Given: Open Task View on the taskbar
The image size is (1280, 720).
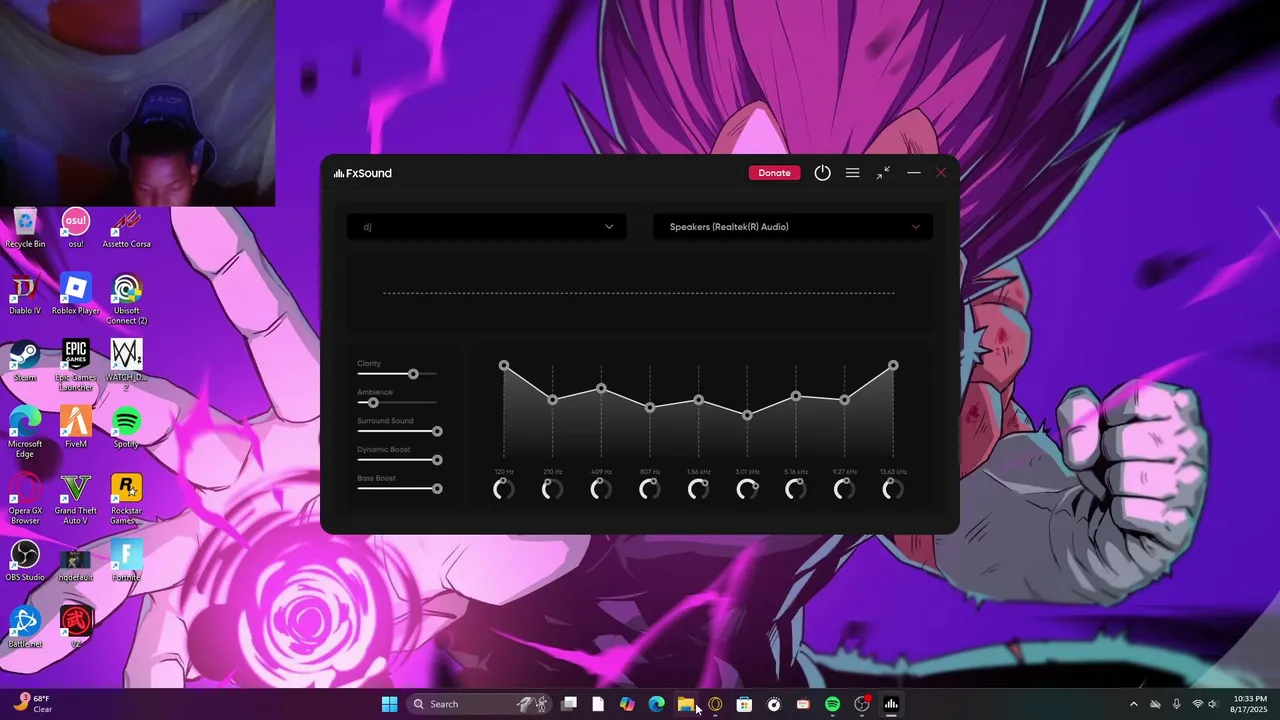Looking at the screenshot, I should tap(569, 704).
